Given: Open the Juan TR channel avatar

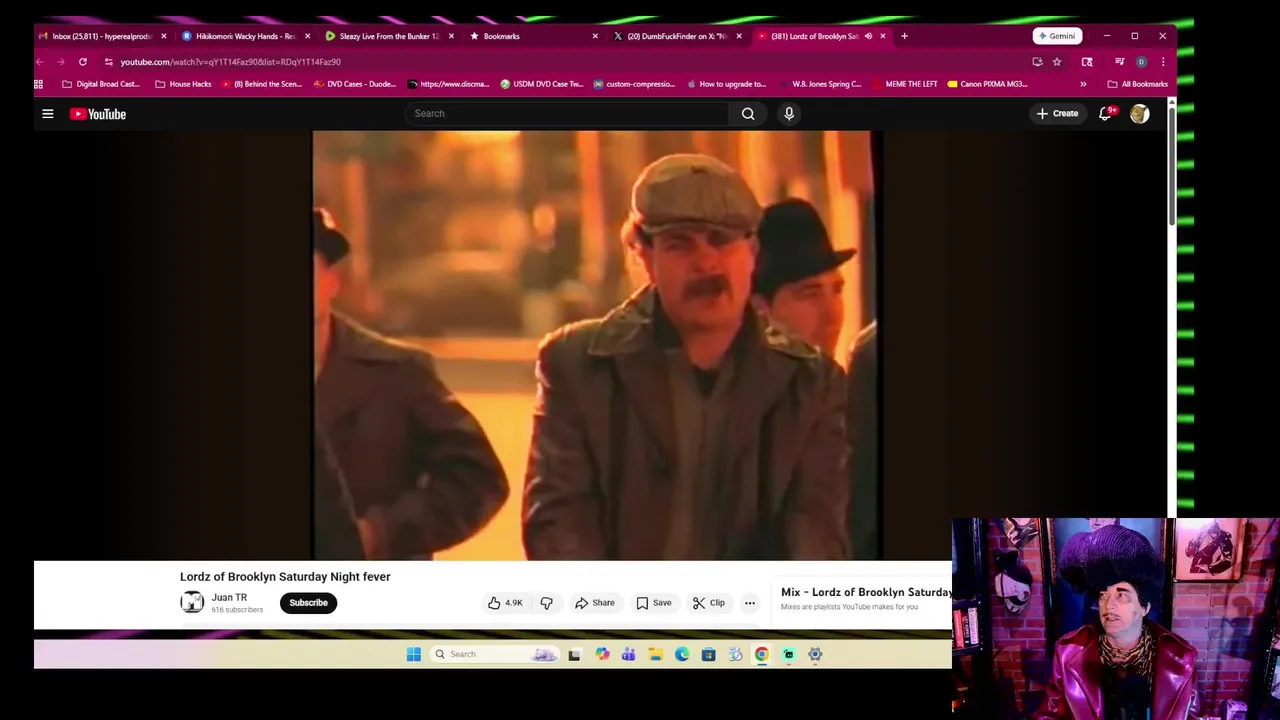Looking at the screenshot, I should [x=192, y=602].
